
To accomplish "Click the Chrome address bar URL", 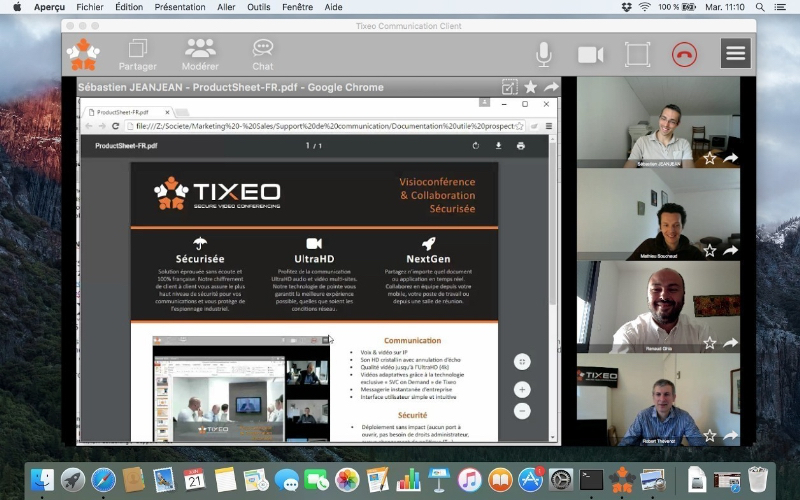I will [x=325, y=126].
